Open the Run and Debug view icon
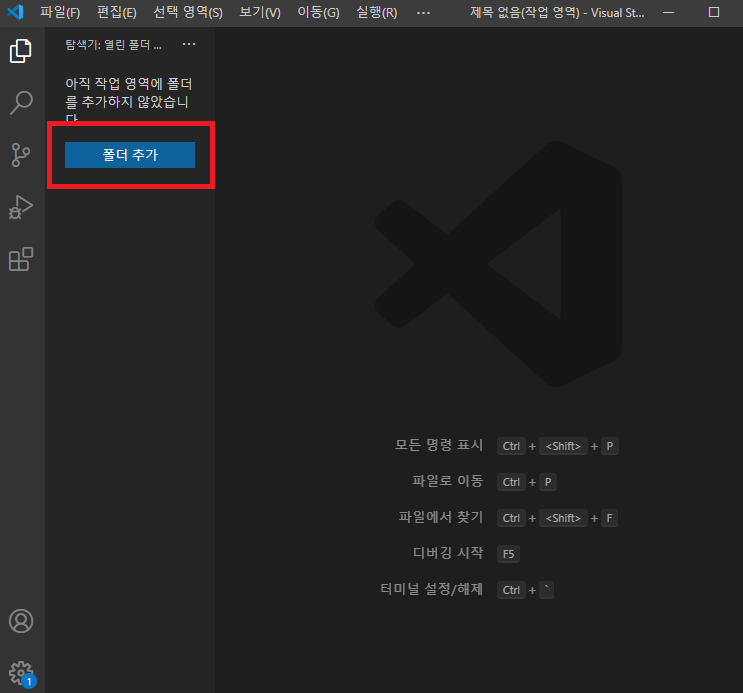 (x=21, y=207)
